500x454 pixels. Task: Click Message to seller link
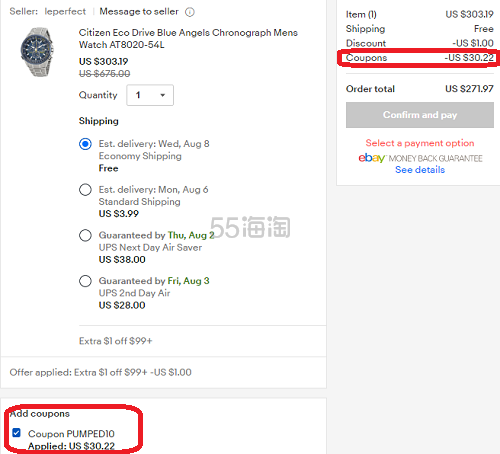139,12
